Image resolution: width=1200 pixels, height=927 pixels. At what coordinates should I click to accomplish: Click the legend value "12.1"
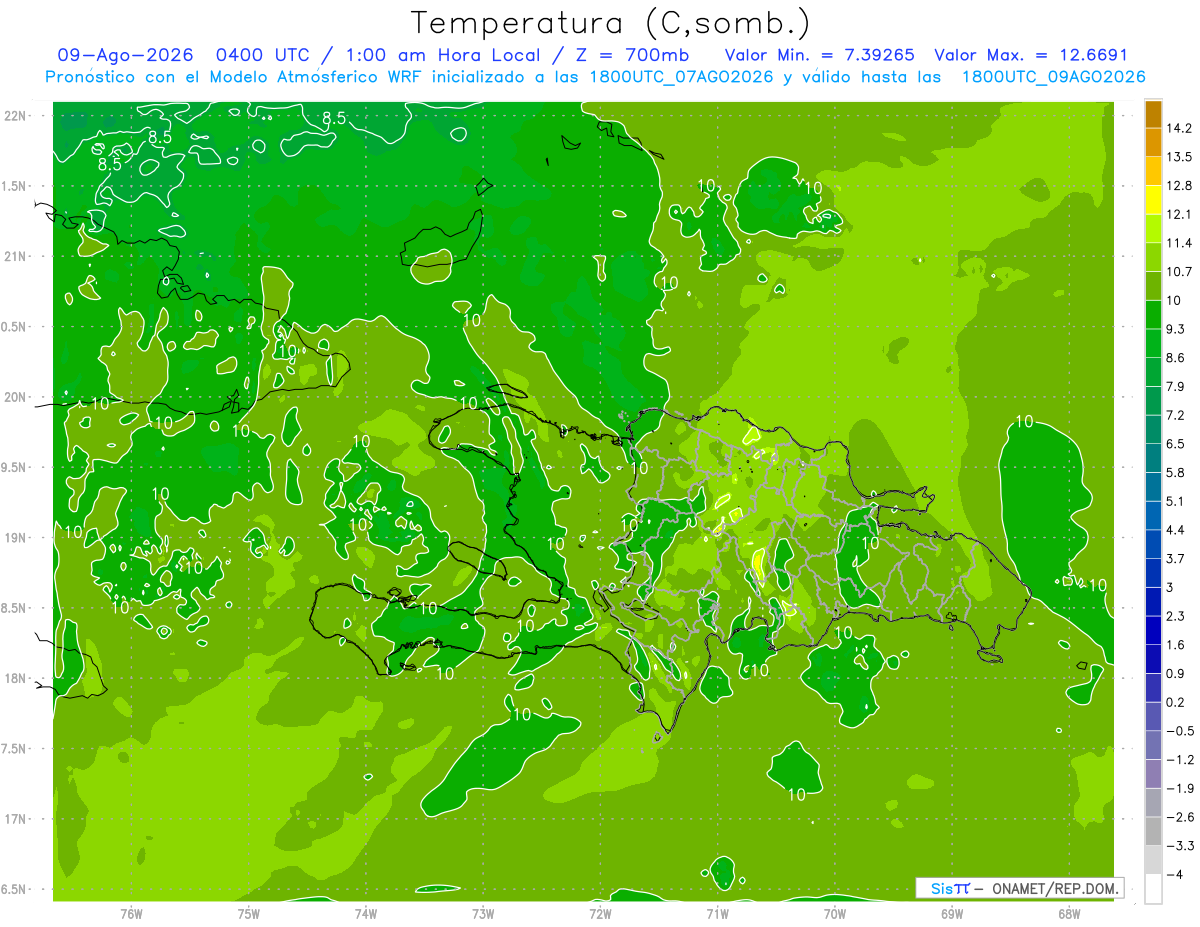coord(1180,214)
